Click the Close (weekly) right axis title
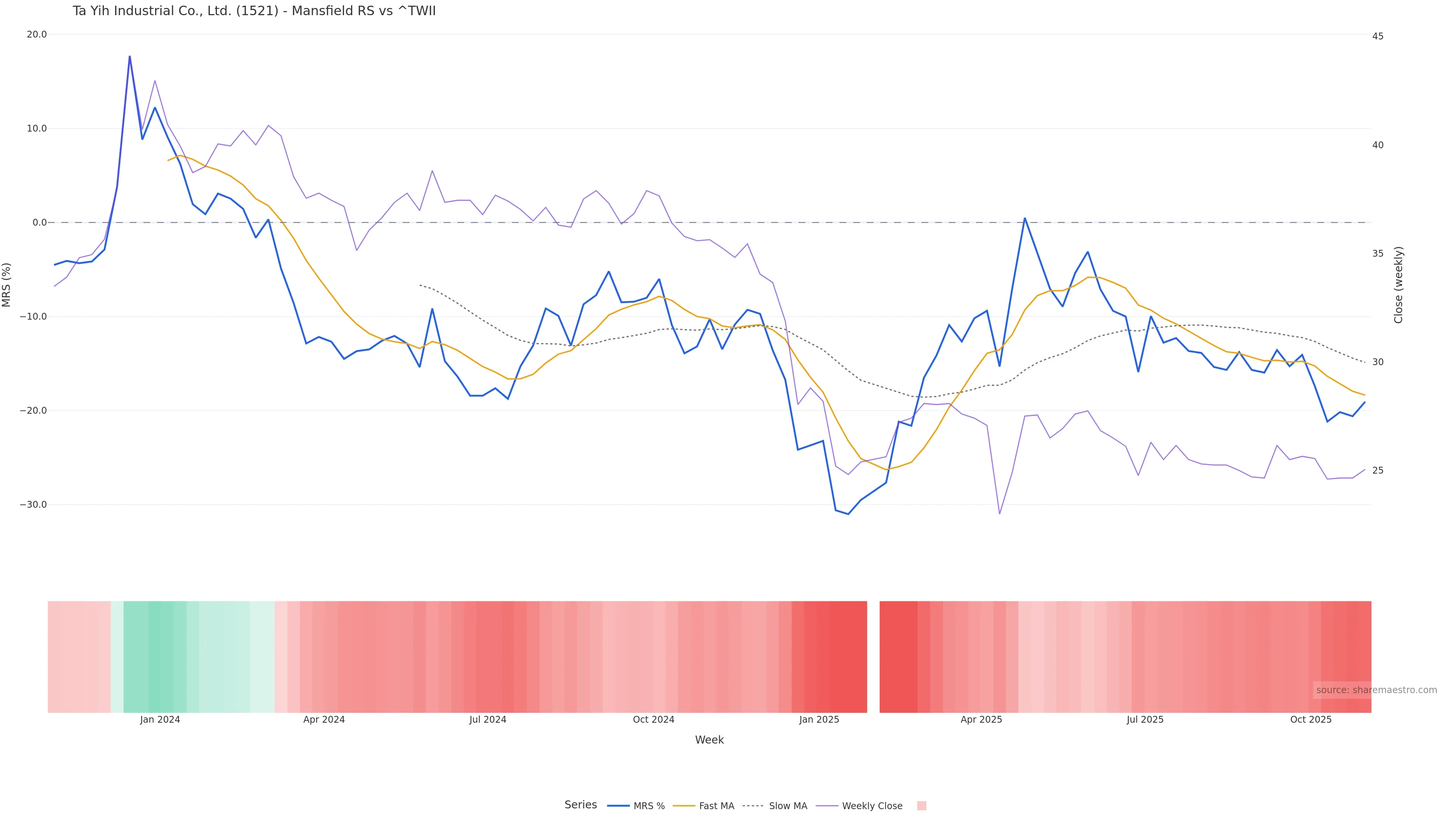The height and width of the screenshot is (819, 1456). point(1398,285)
